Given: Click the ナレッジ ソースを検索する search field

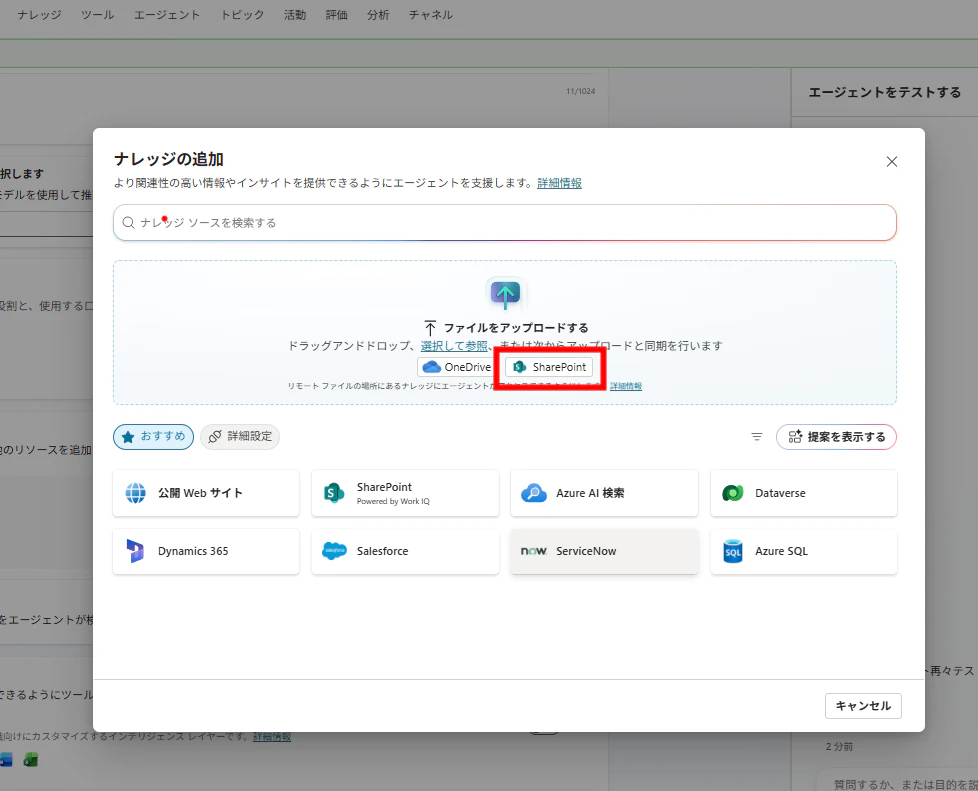Looking at the screenshot, I should [505, 223].
